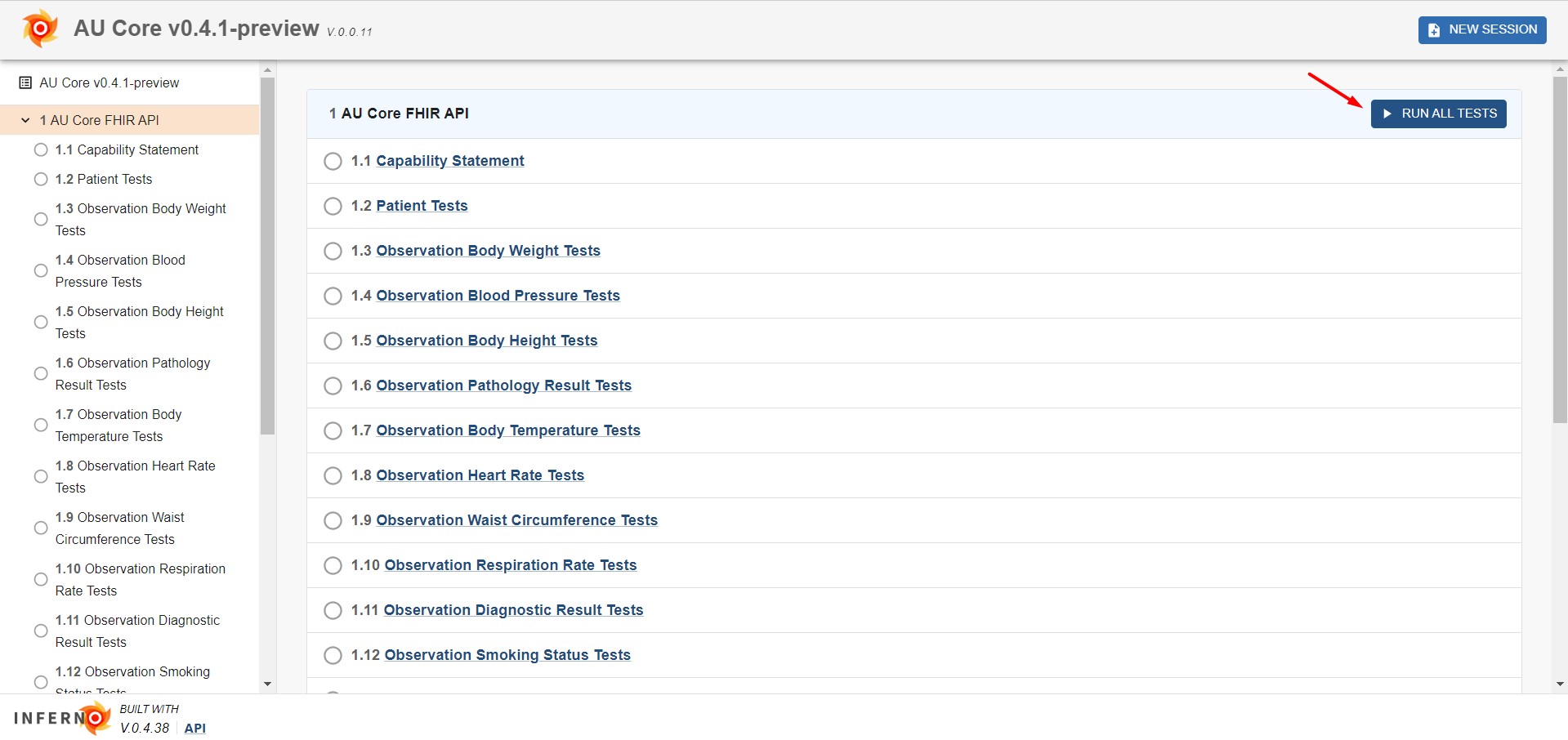Open Observation Diagnostic Result Tests link
Screen dimensions: 1568x740
click(513, 610)
